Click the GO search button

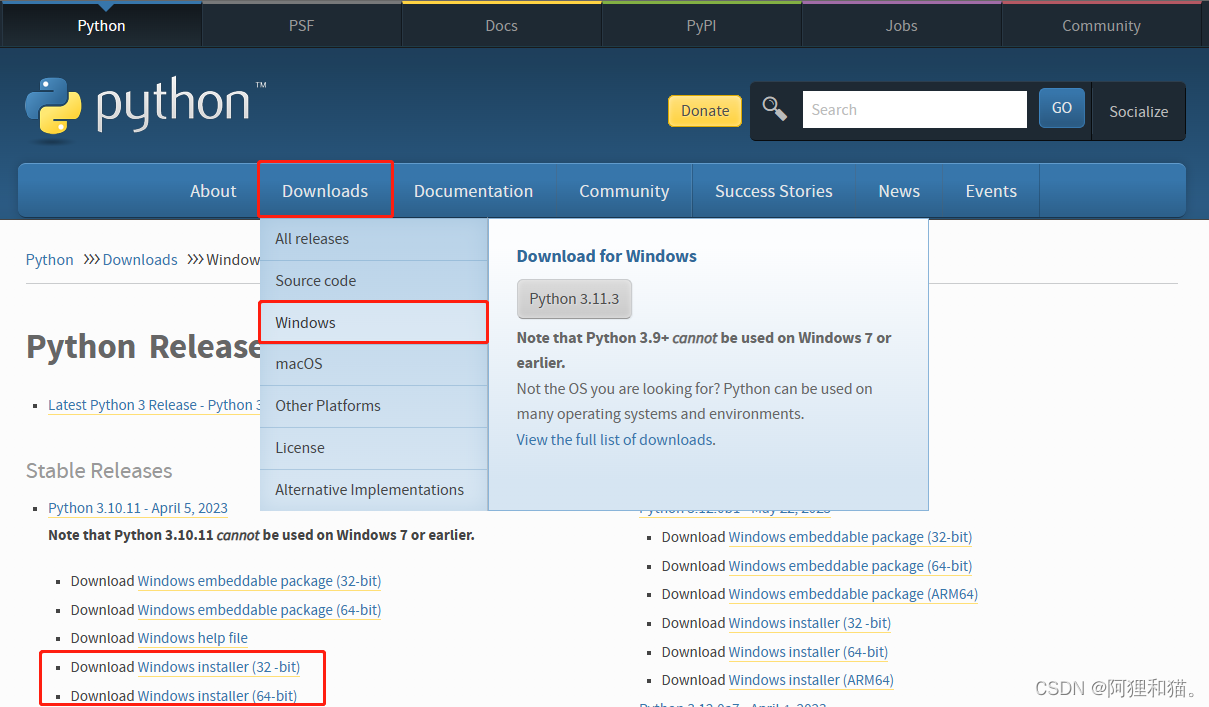click(1062, 108)
